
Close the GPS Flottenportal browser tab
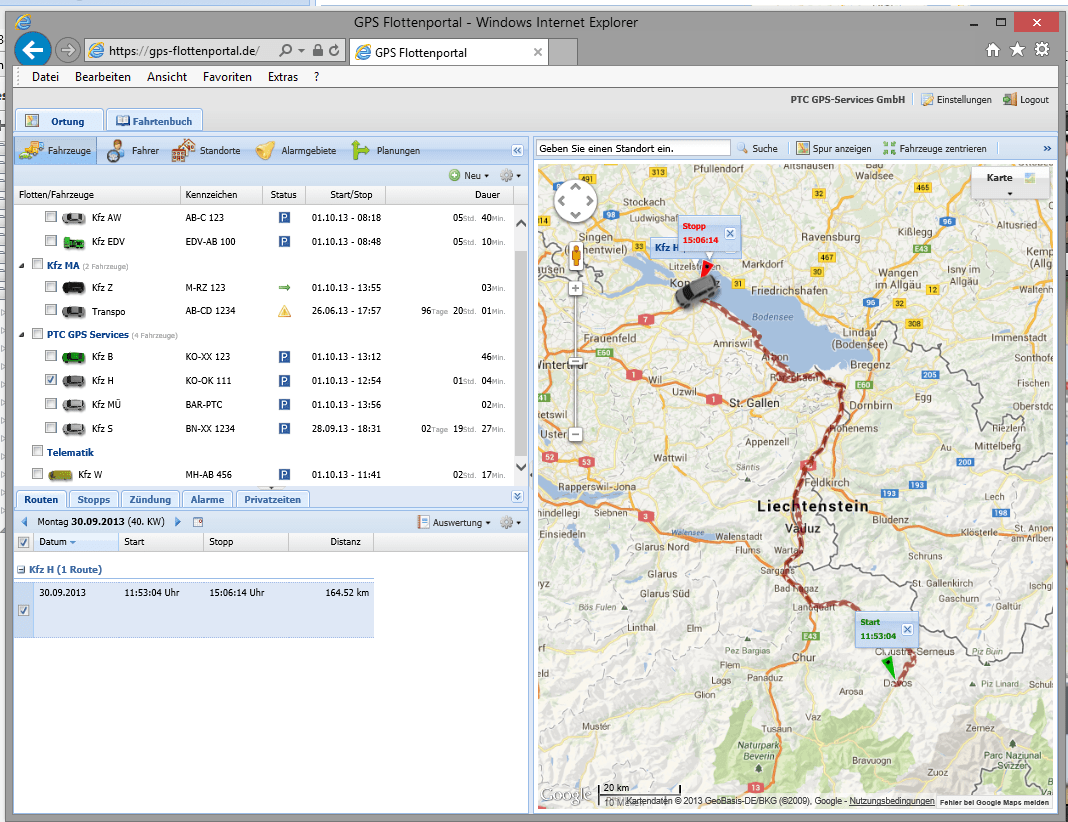click(x=537, y=52)
